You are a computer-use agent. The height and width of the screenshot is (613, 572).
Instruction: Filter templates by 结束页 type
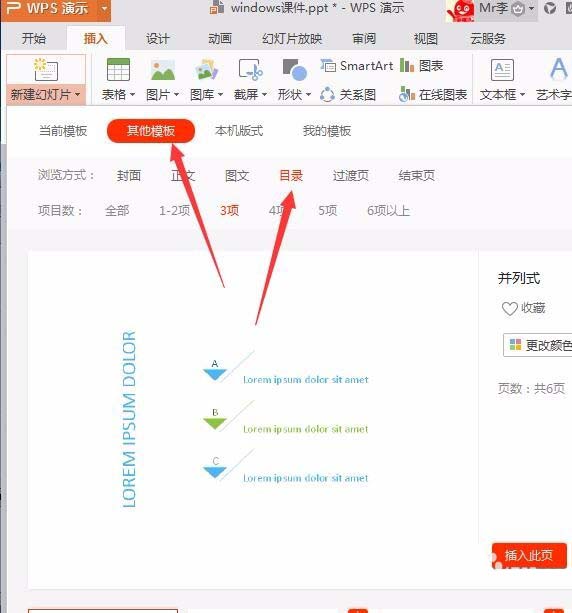pos(416,176)
